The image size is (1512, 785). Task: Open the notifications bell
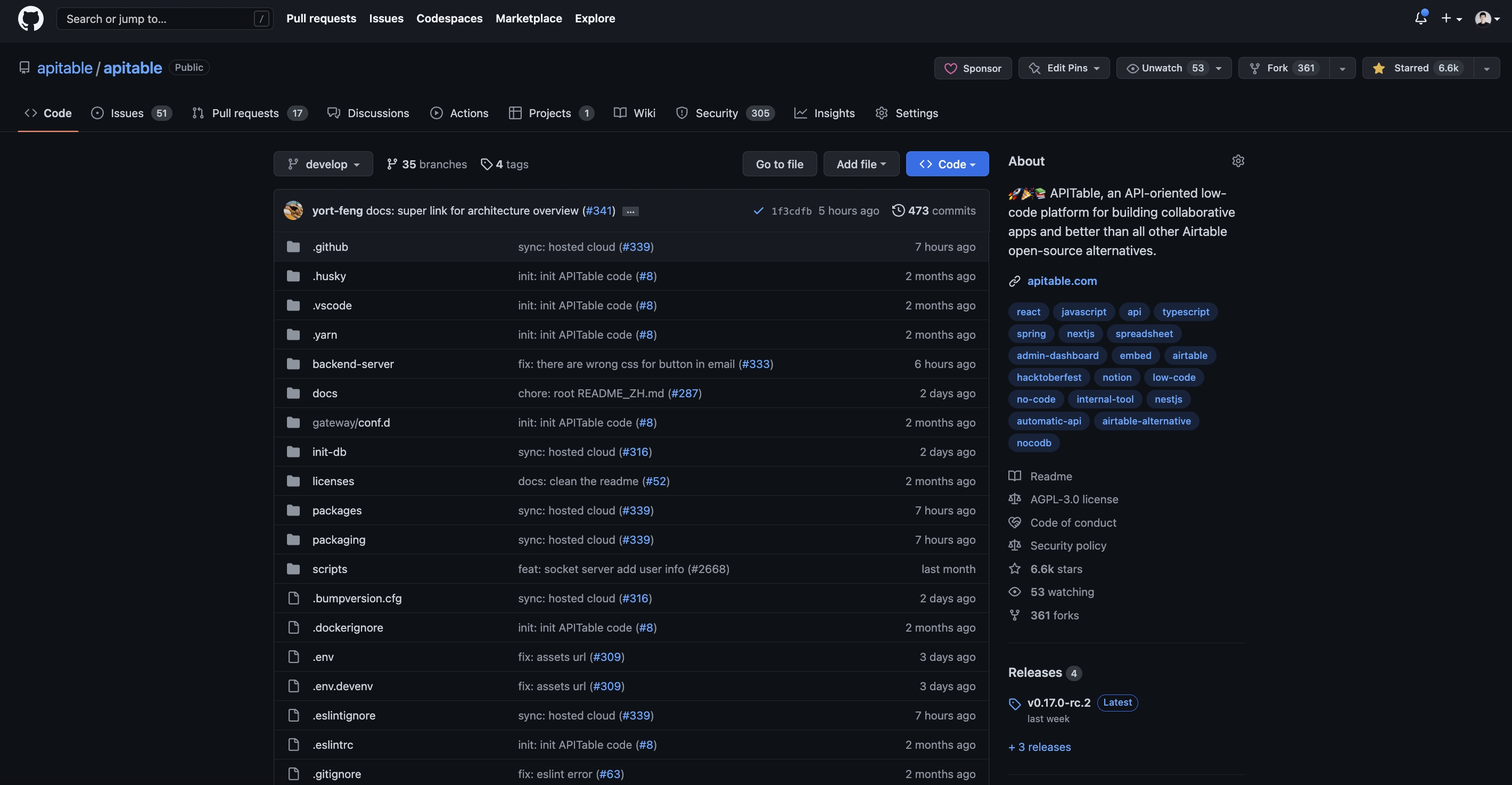[1420, 18]
